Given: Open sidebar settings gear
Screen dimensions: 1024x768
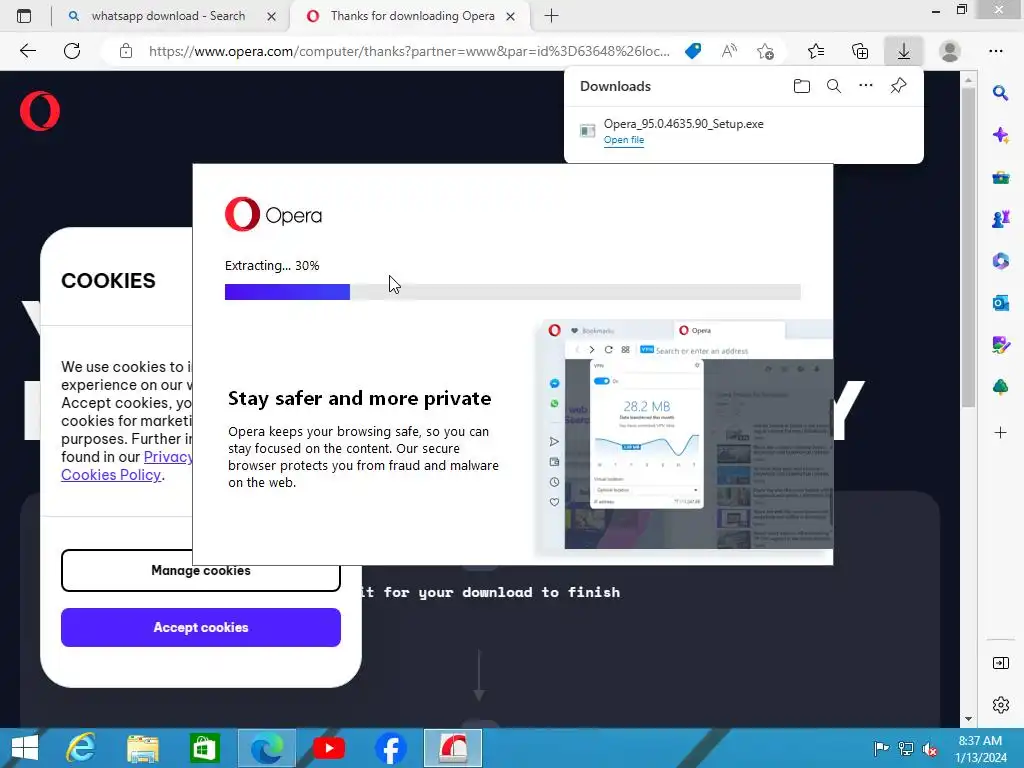Looking at the screenshot, I should click(x=1000, y=705).
